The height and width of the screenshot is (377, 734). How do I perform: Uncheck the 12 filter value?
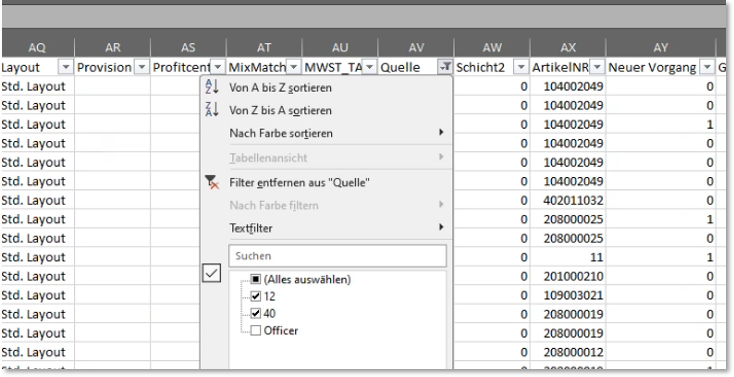tap(255, 296)
